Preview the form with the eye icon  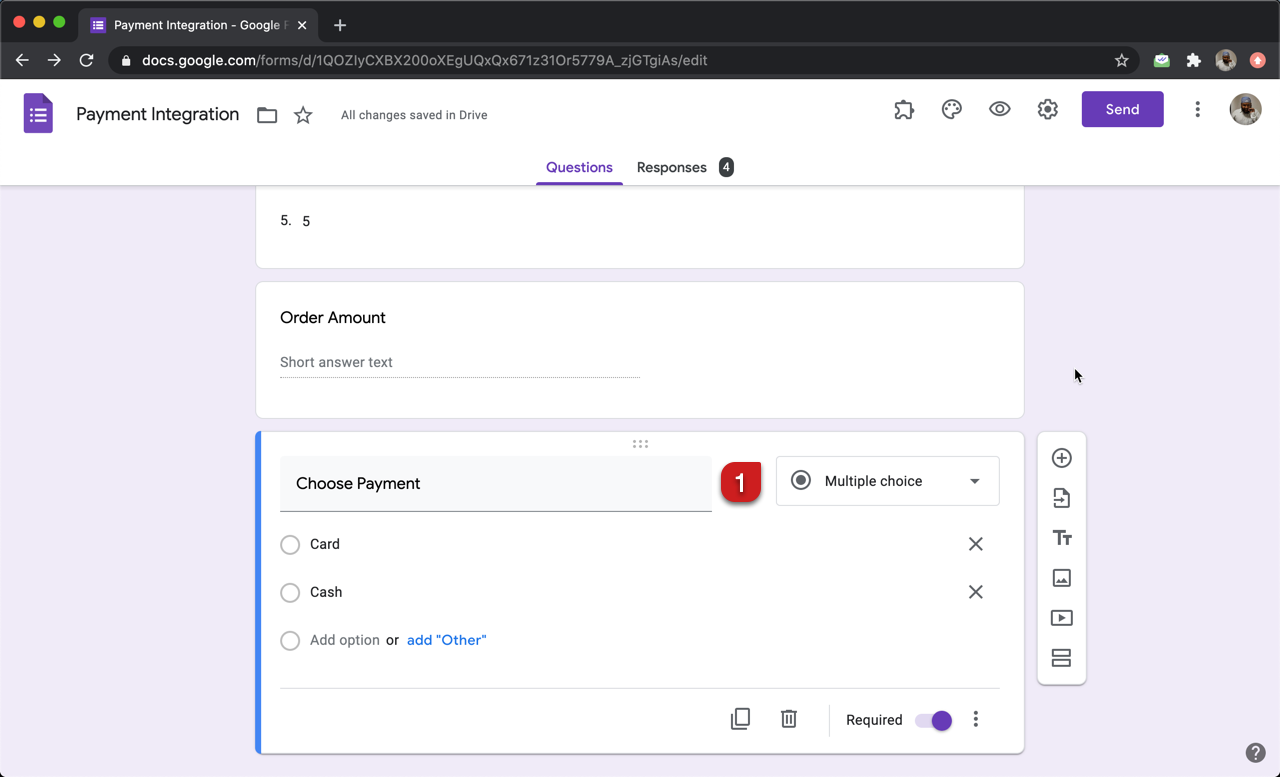point(999,109)
